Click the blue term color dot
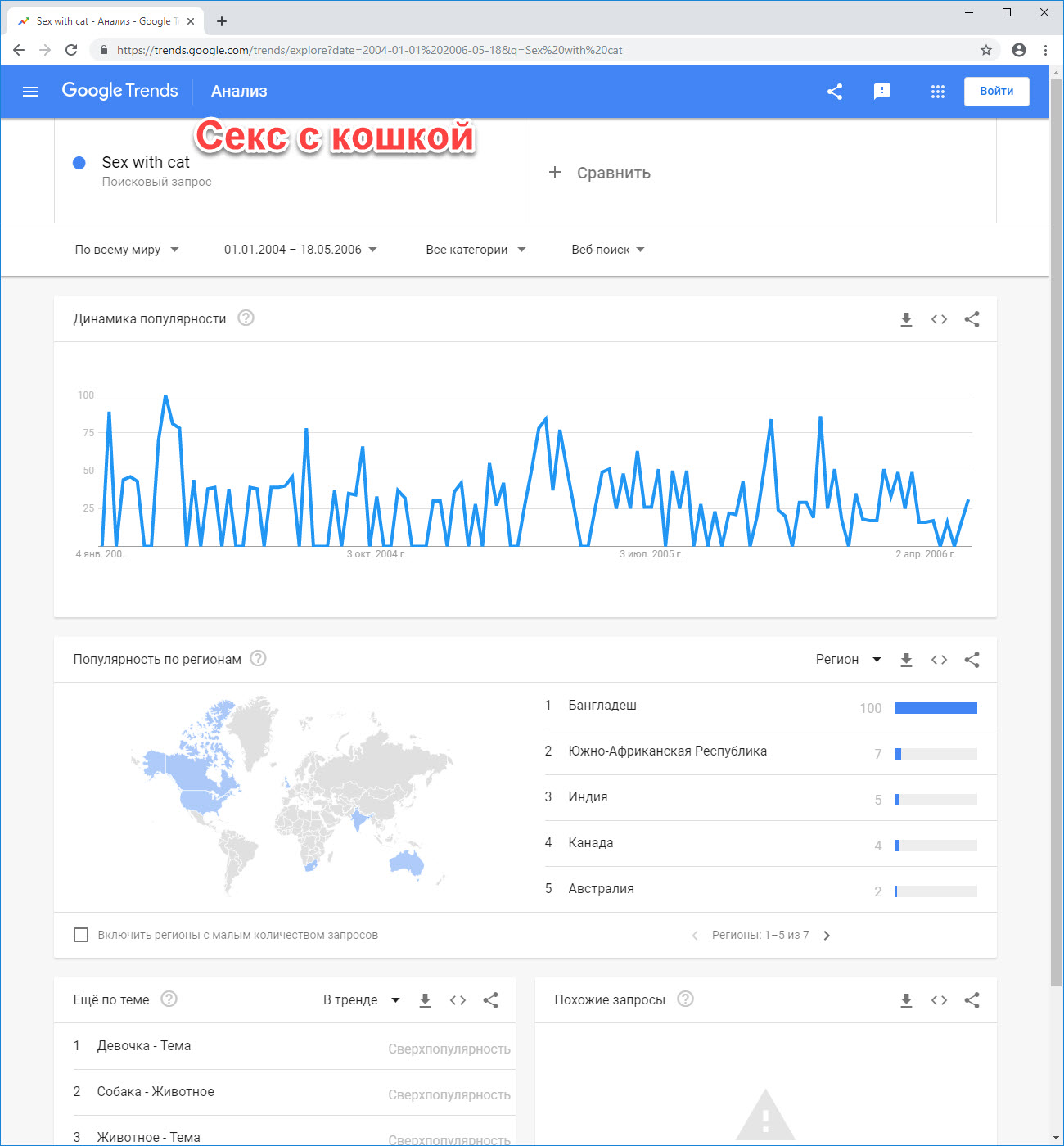This screenshot has width=1064, height=1146. [79, 163]
